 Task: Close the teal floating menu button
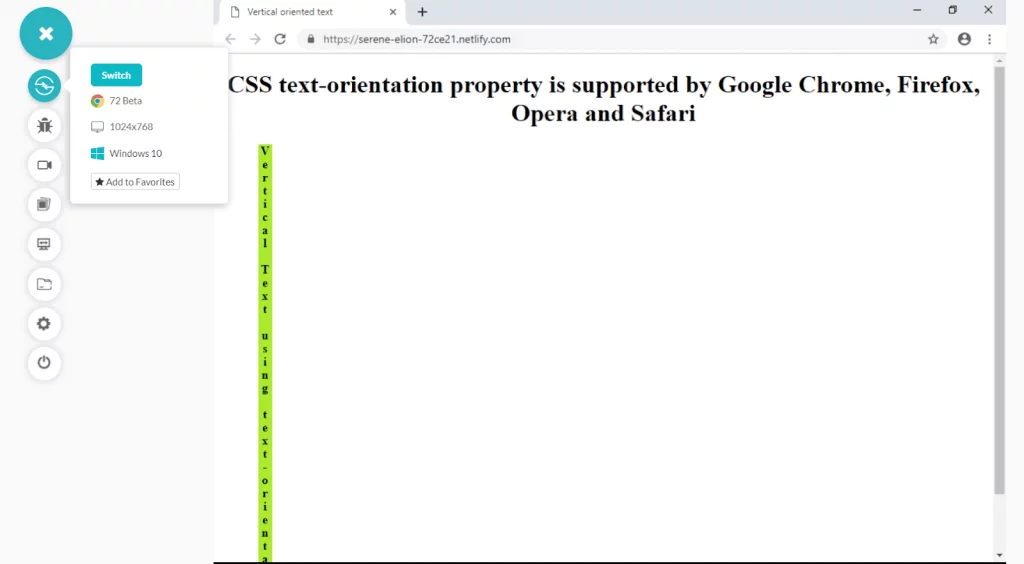[x=46, y=33]
